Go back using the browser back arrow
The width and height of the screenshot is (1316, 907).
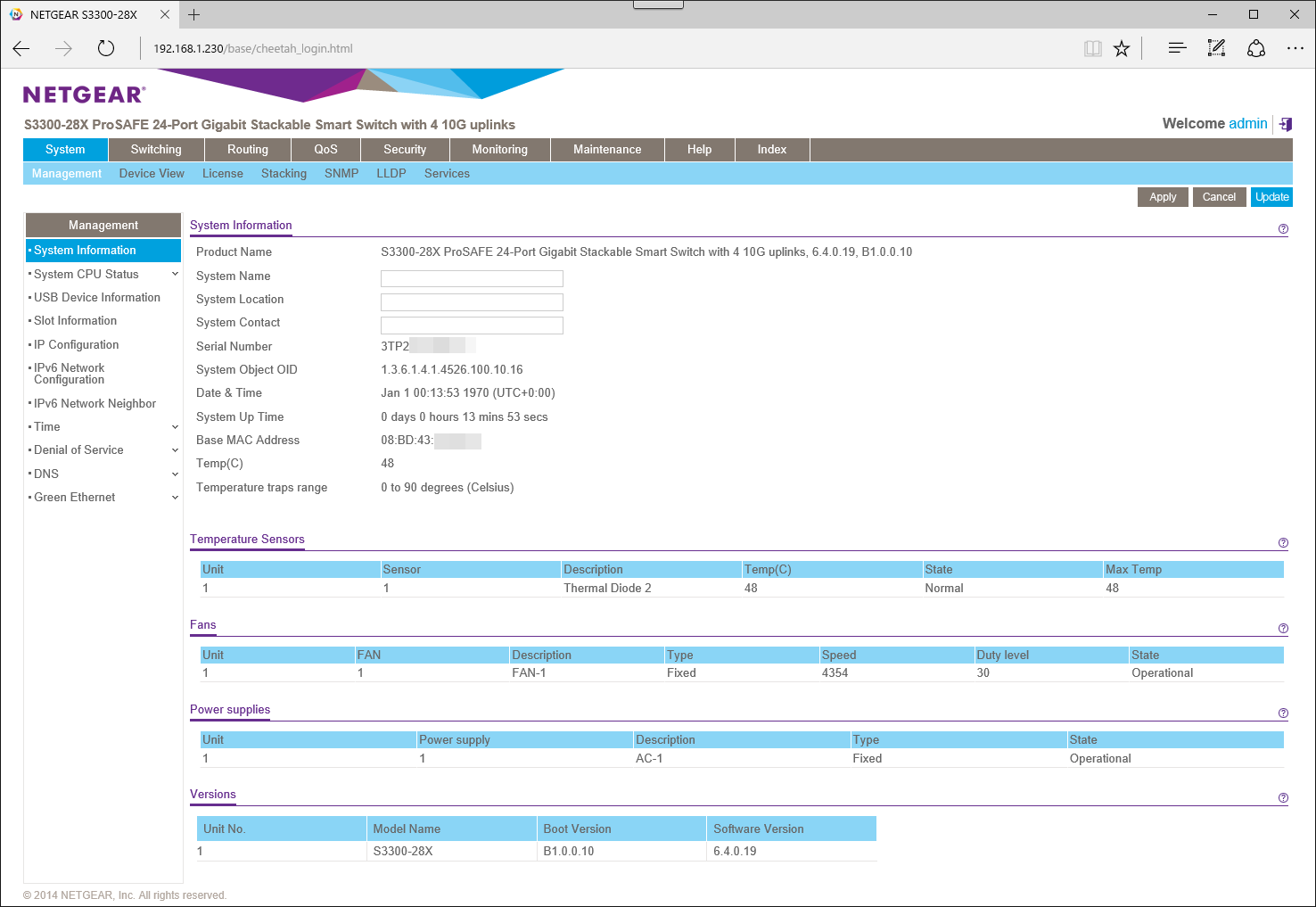pos(21,49)
